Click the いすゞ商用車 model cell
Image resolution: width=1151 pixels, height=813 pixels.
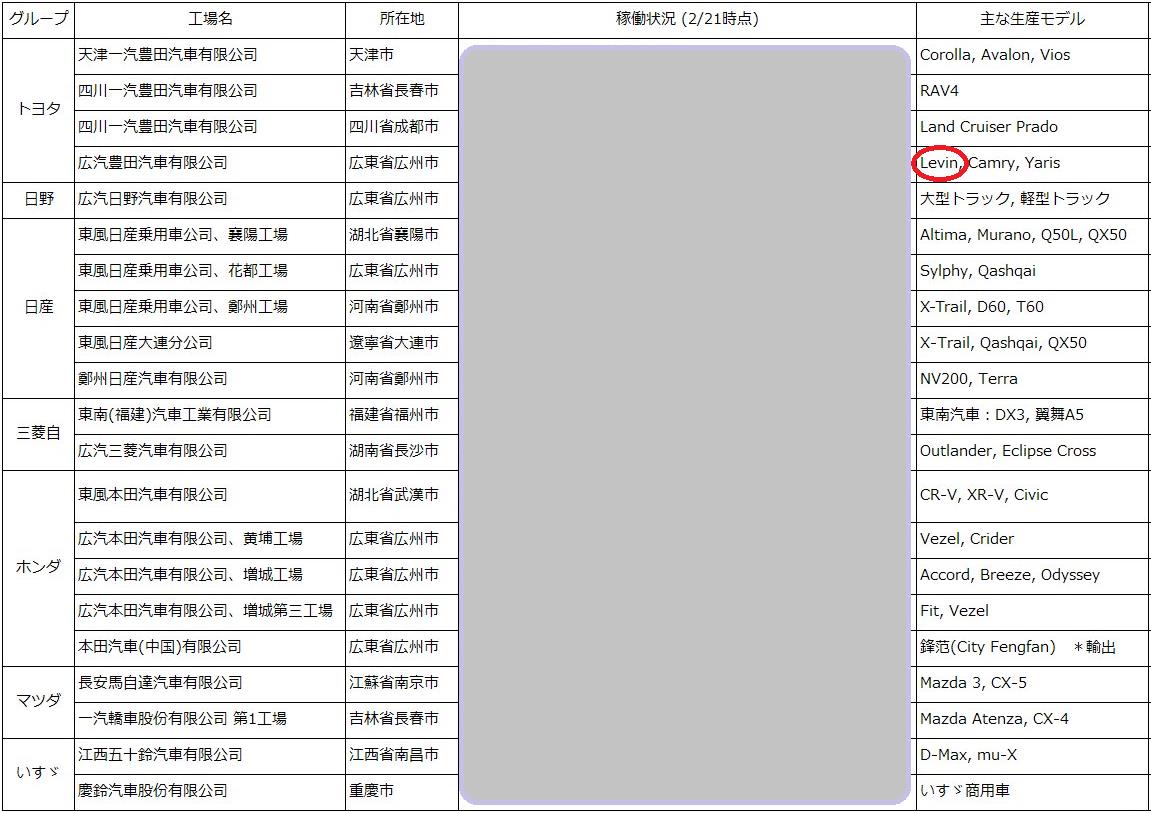(x=1033, y=792)
